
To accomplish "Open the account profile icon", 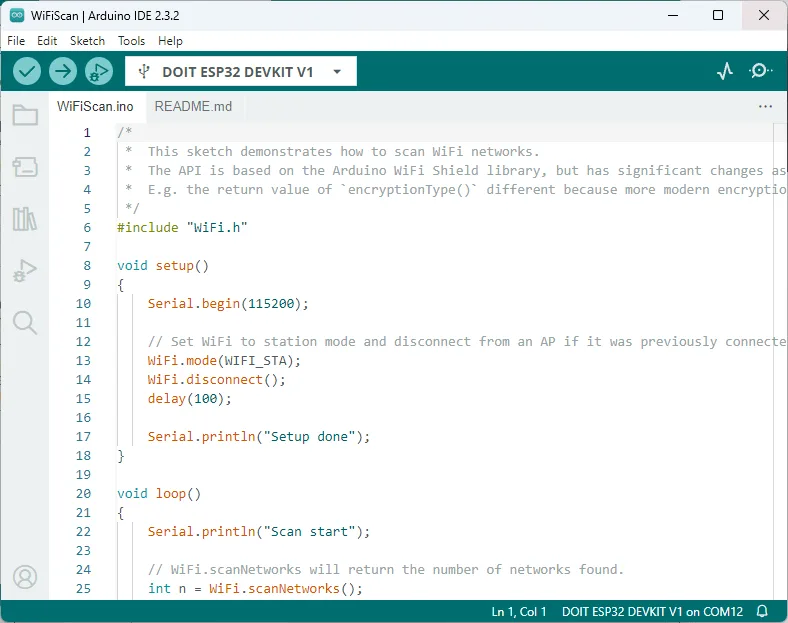I will [25, 577].
